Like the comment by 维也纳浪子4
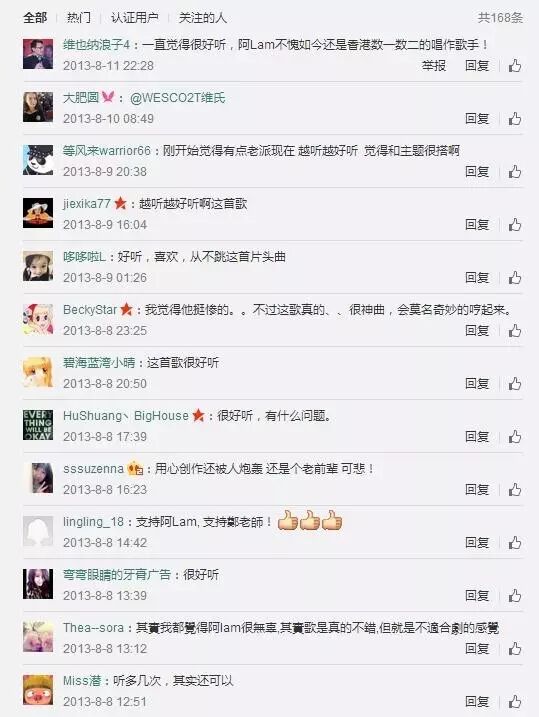This screenshot has width=539, height=717. tap(515, 66)
